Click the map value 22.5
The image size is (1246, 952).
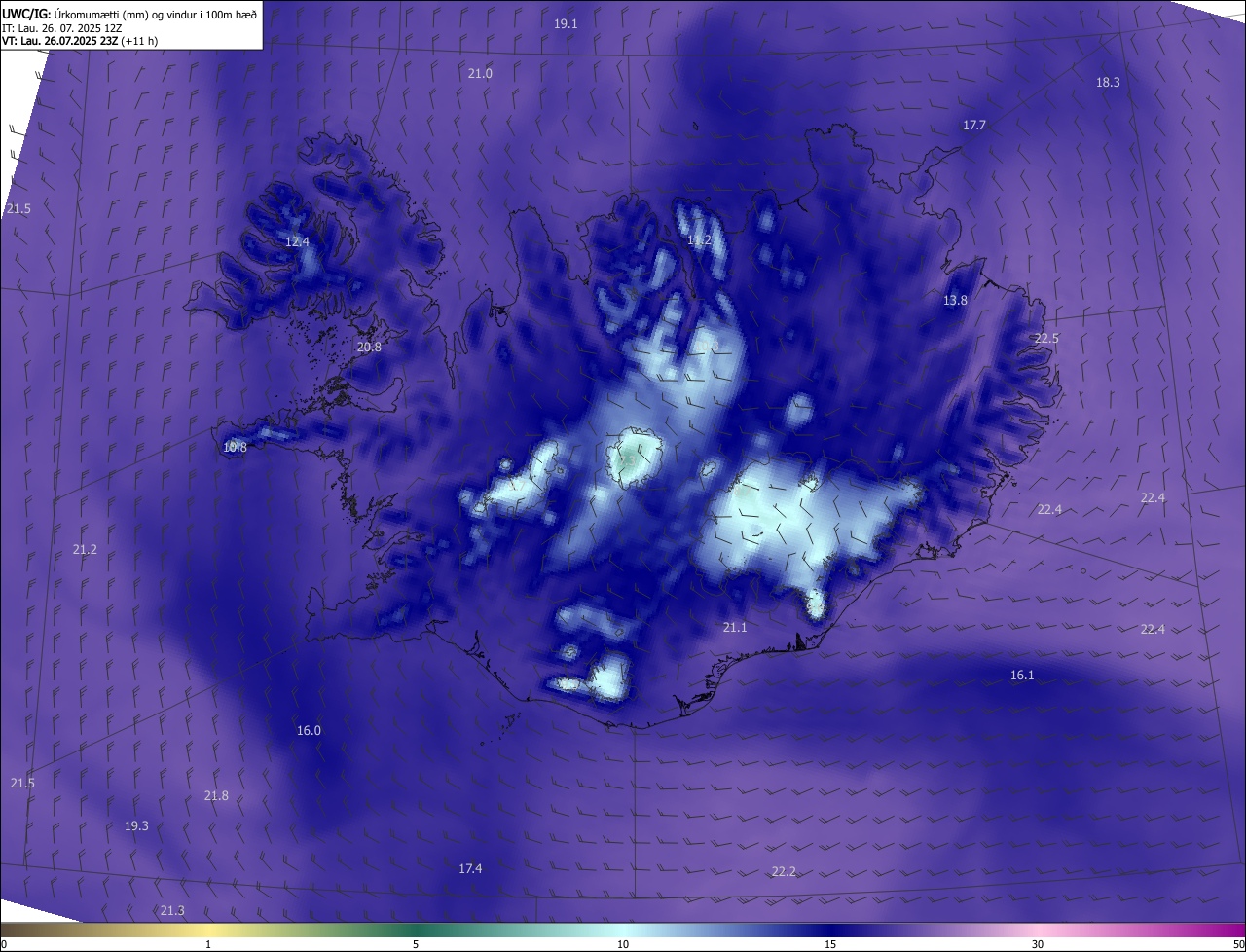click(1046, 338)
